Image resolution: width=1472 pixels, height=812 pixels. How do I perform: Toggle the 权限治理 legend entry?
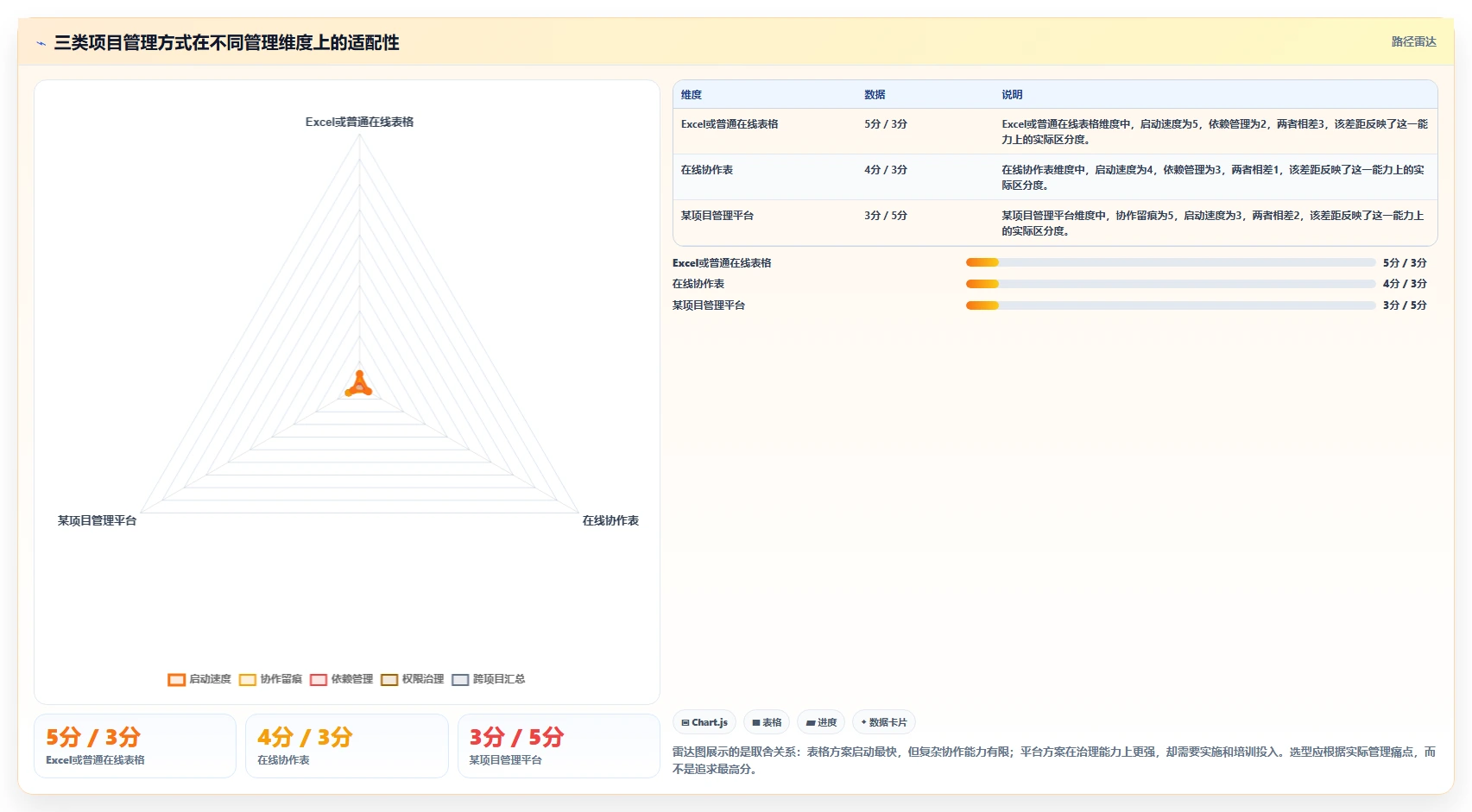coord(412,679)
